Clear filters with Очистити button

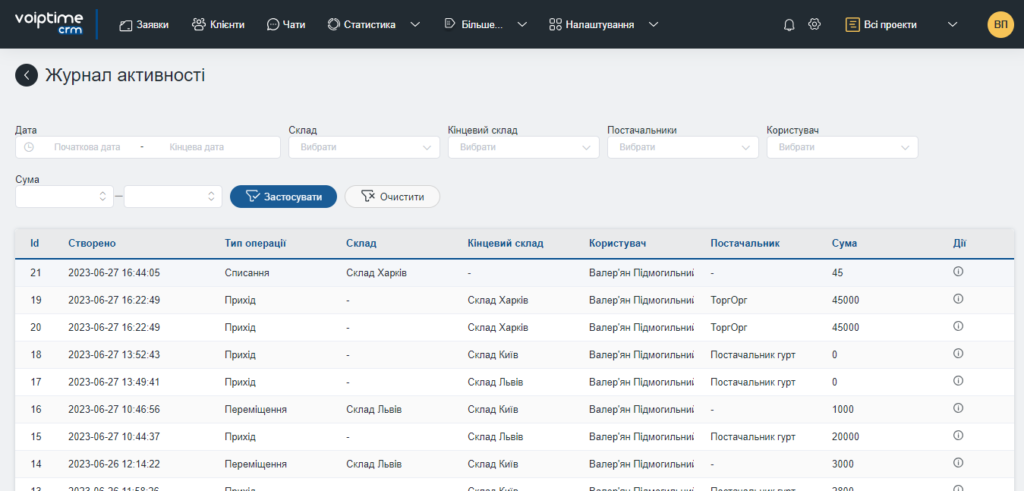tap(392, 197)
